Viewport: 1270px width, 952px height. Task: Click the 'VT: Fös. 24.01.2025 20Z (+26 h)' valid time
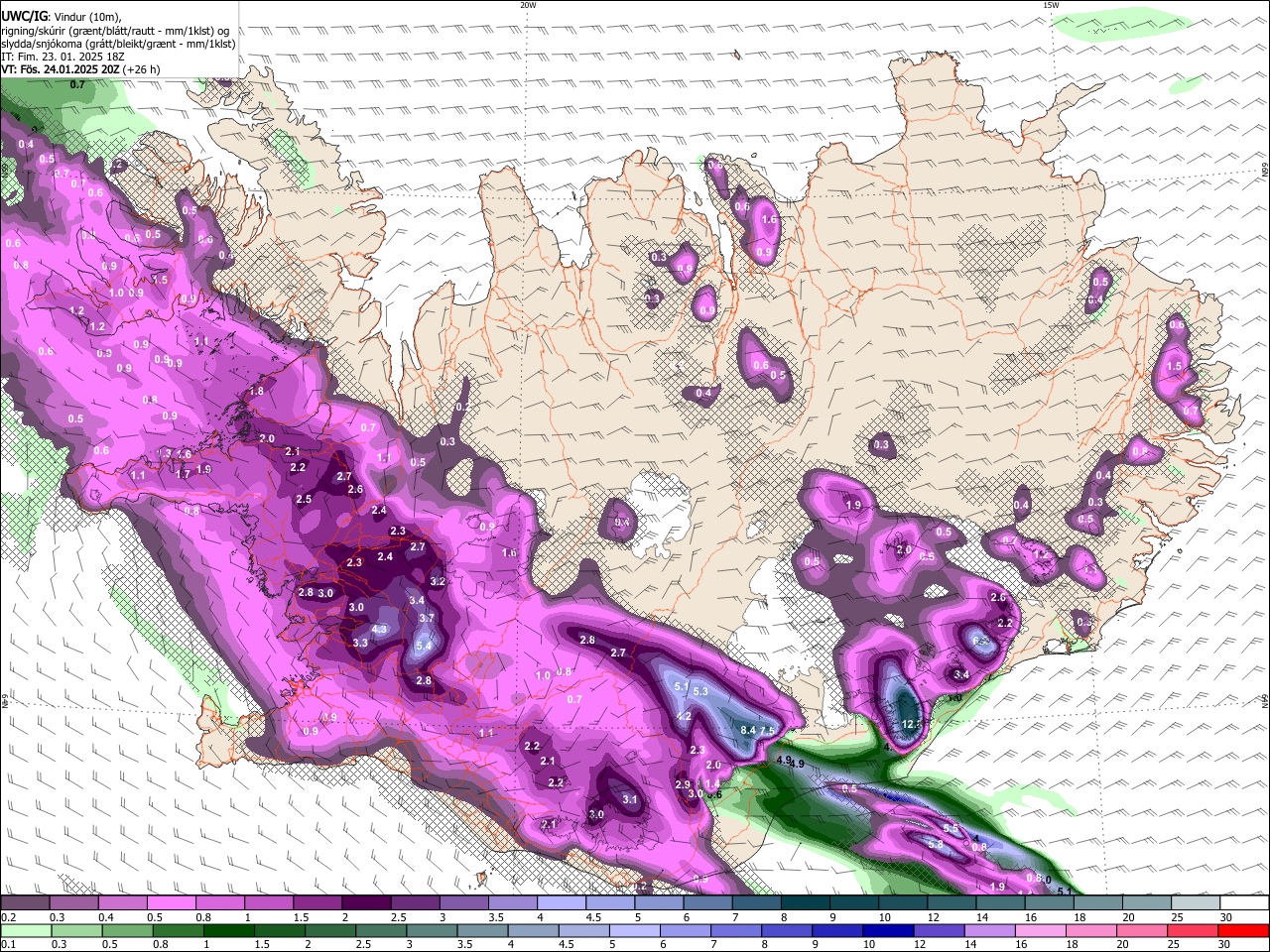coord(80,70)
